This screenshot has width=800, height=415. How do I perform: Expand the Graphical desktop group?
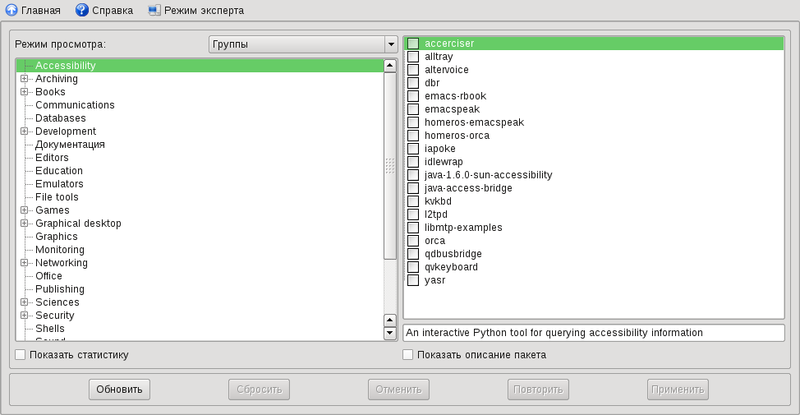[x=24, y=224]
